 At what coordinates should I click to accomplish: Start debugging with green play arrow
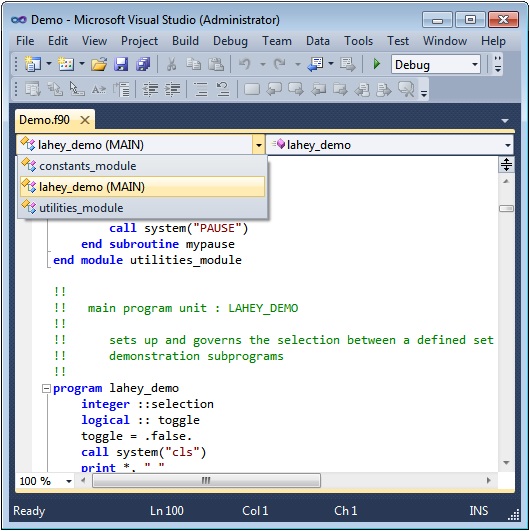(x=377, y=64)
